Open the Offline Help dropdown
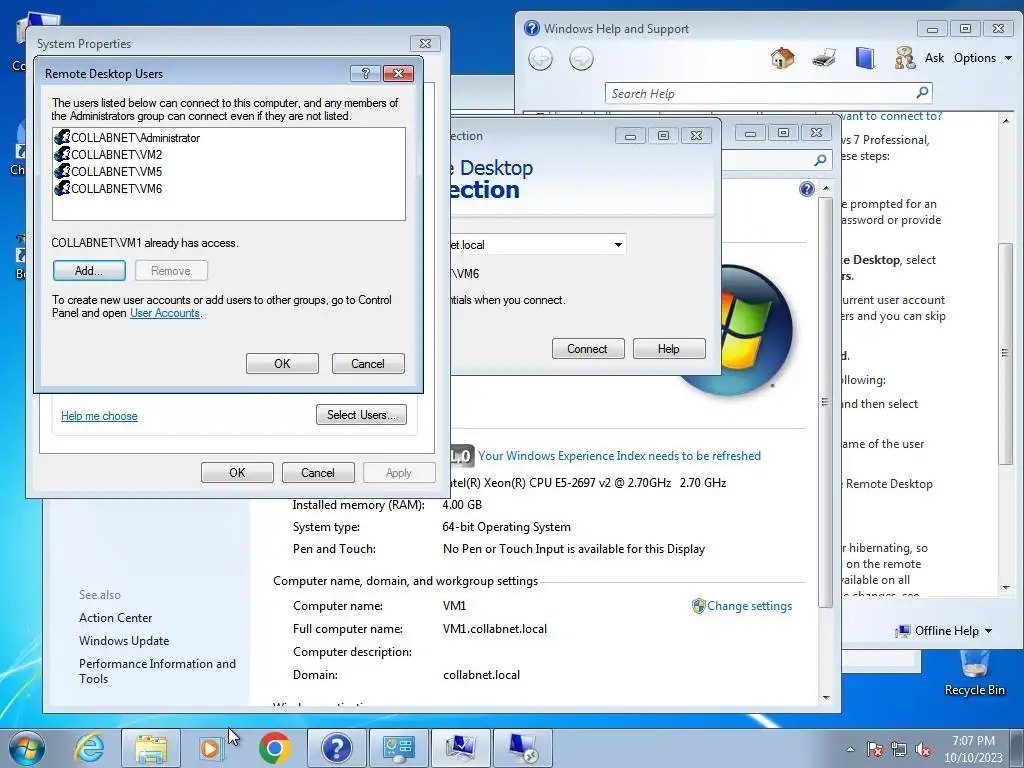 click(944, 631)
